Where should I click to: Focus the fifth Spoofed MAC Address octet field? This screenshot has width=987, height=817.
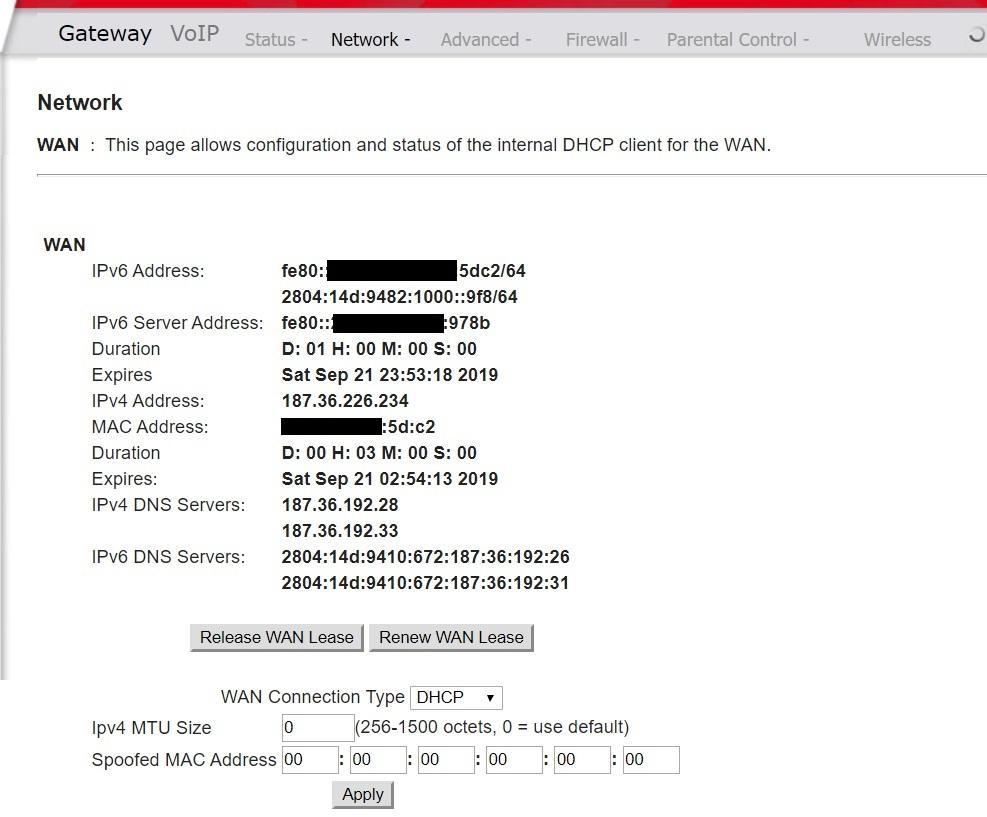tap(582, 760)
